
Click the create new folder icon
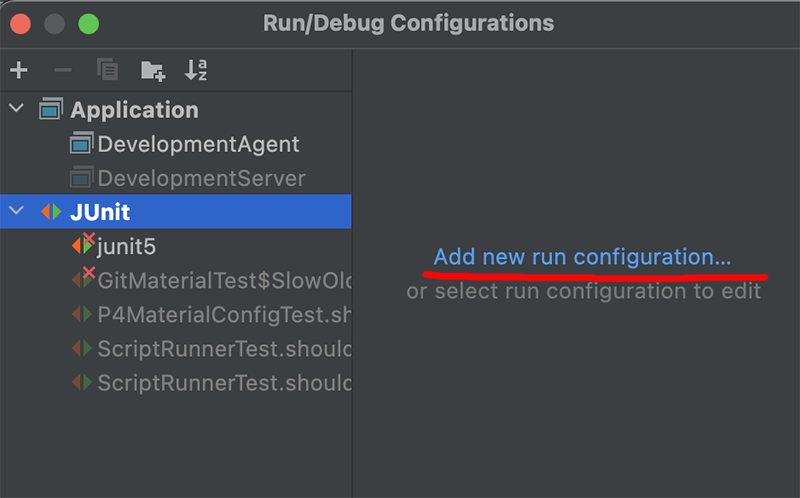pyautogui.click(x=153, y=70)
